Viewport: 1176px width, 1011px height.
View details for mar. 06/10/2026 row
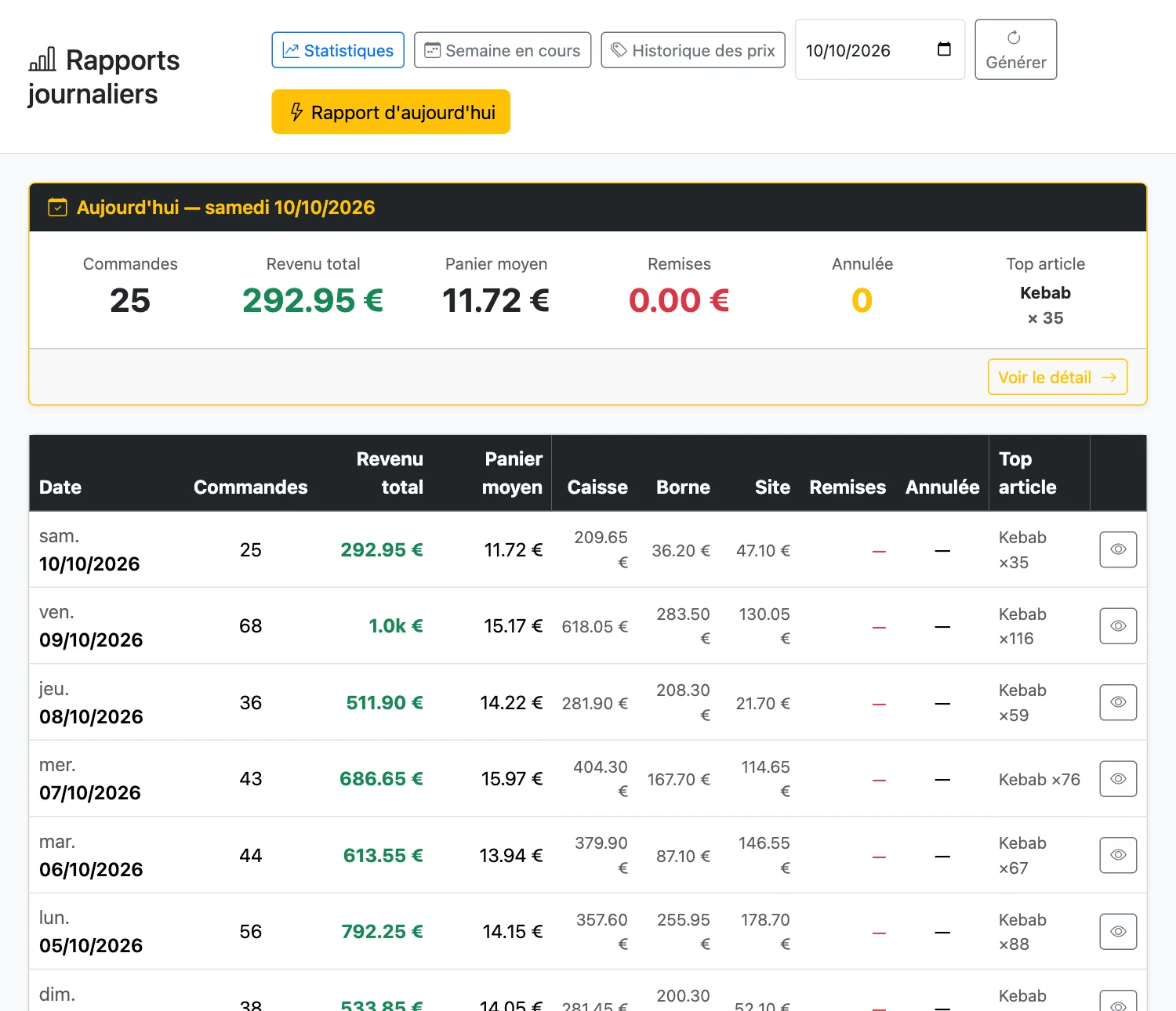(1118, 855)
